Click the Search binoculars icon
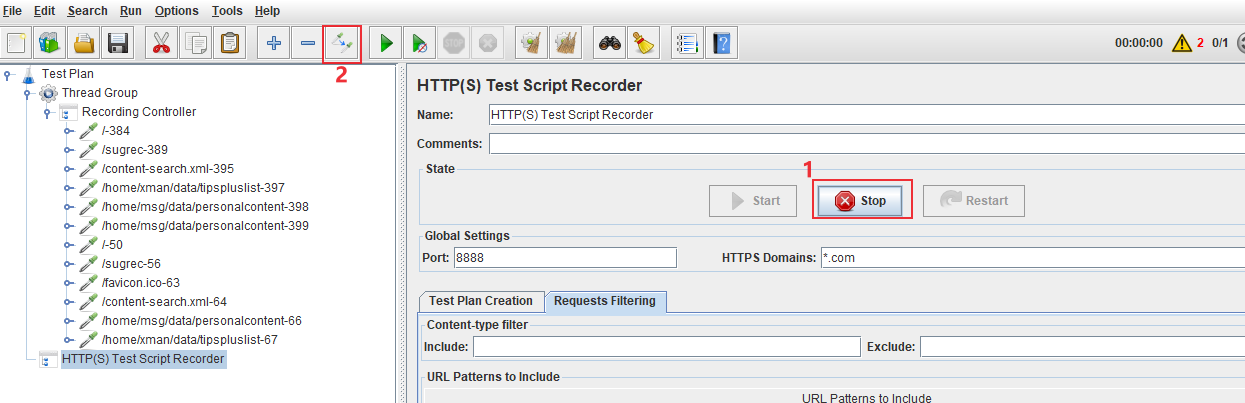Viewport: 1245px width, 403px height. pyautogui.click(x=610, y=43)
